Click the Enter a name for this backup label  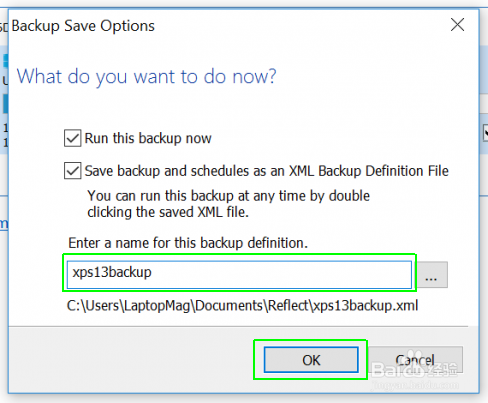tap(188, 243)
